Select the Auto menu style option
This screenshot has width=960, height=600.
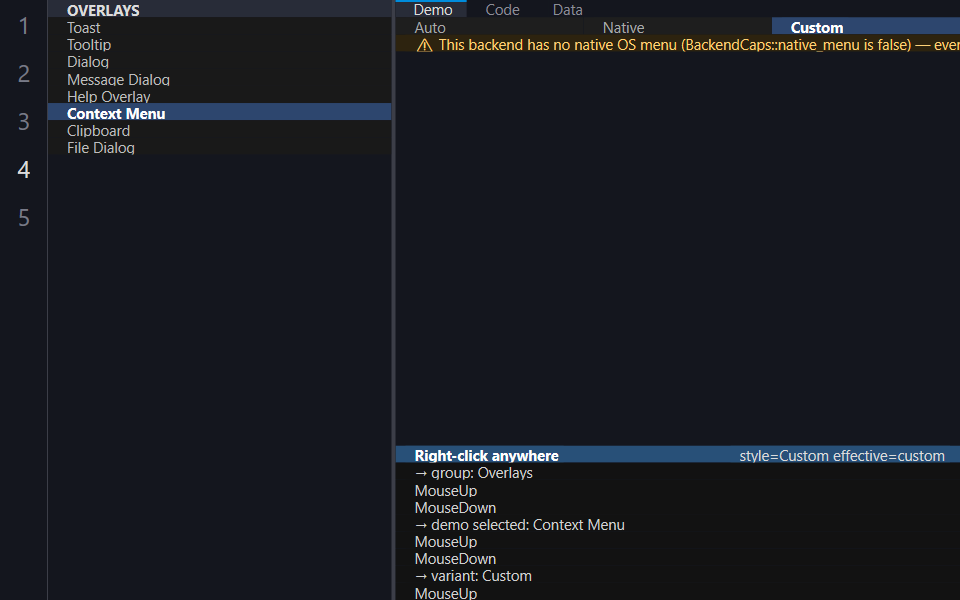tap(490, 28)
